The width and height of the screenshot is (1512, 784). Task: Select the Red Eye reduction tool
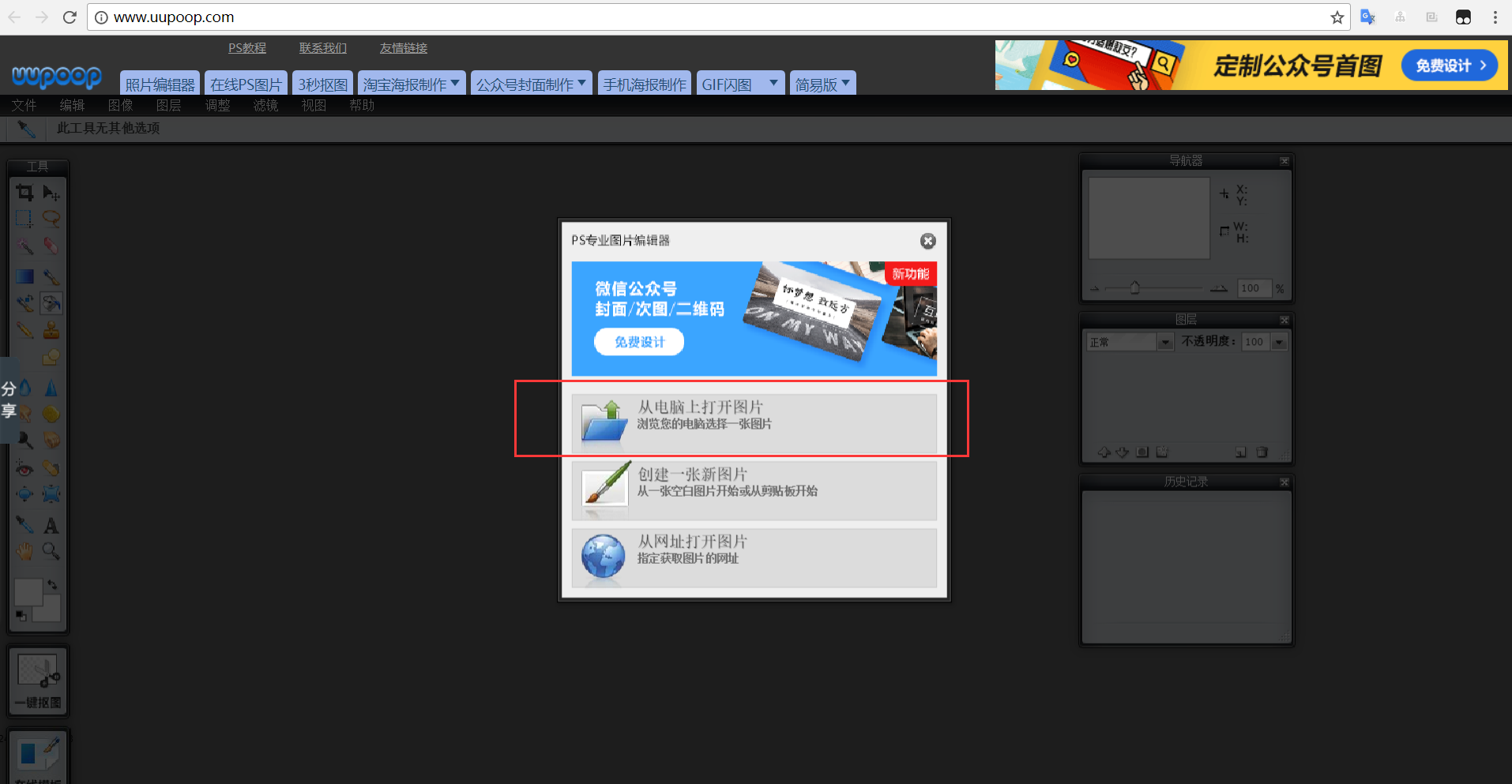coord(24,468)
